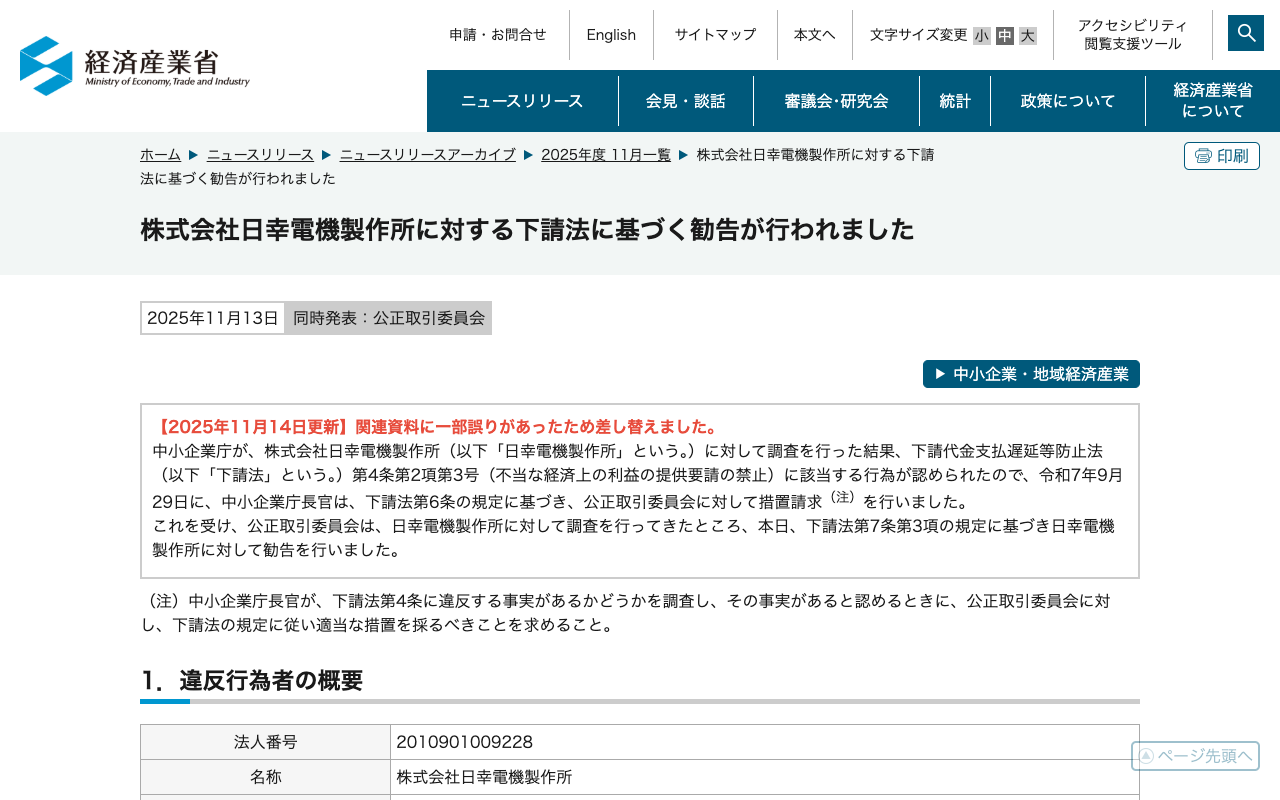Go to ホーム in the breadcrumb

point(160,154)
